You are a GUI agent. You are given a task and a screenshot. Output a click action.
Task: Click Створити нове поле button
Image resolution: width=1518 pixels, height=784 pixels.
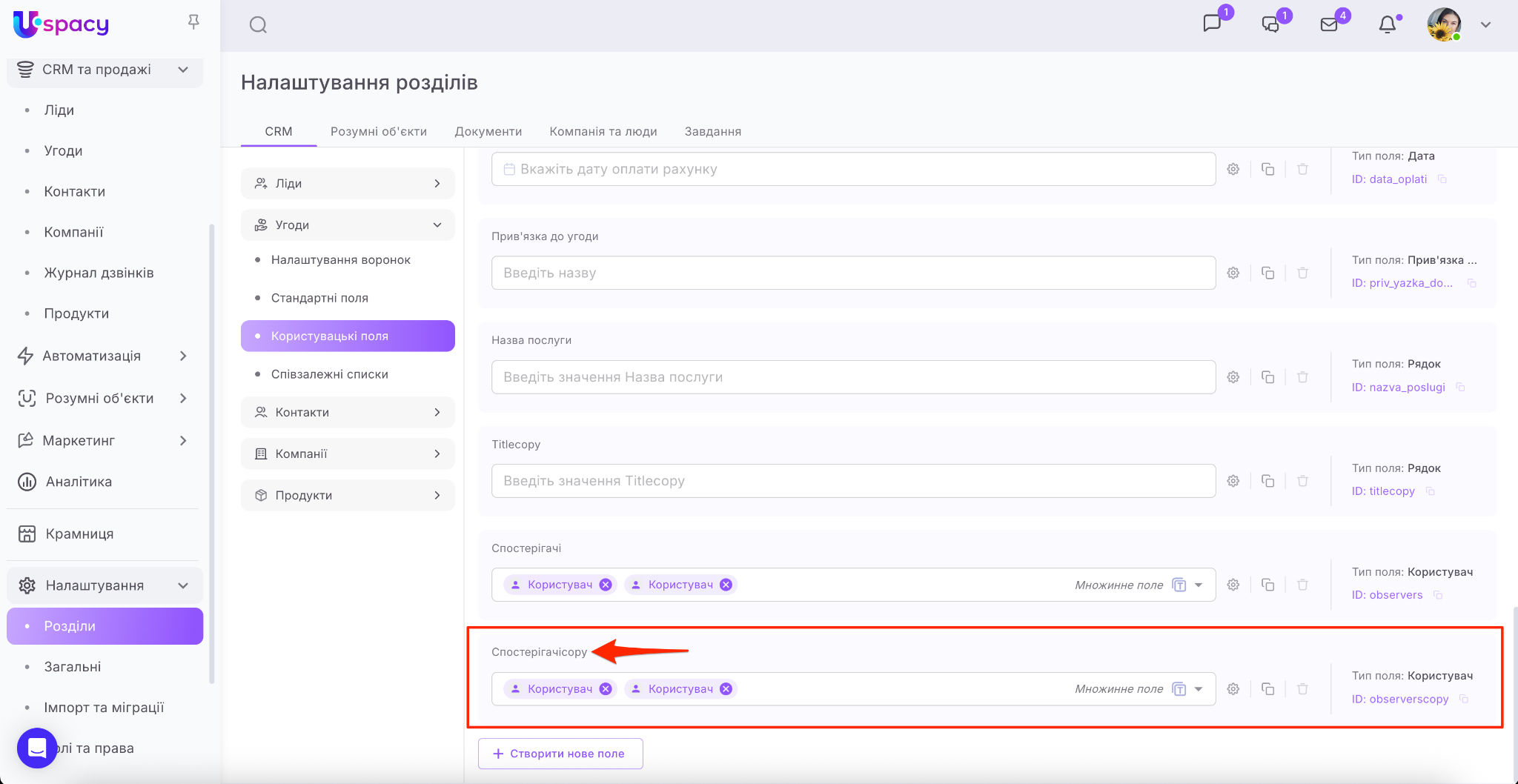click(560, 754)
